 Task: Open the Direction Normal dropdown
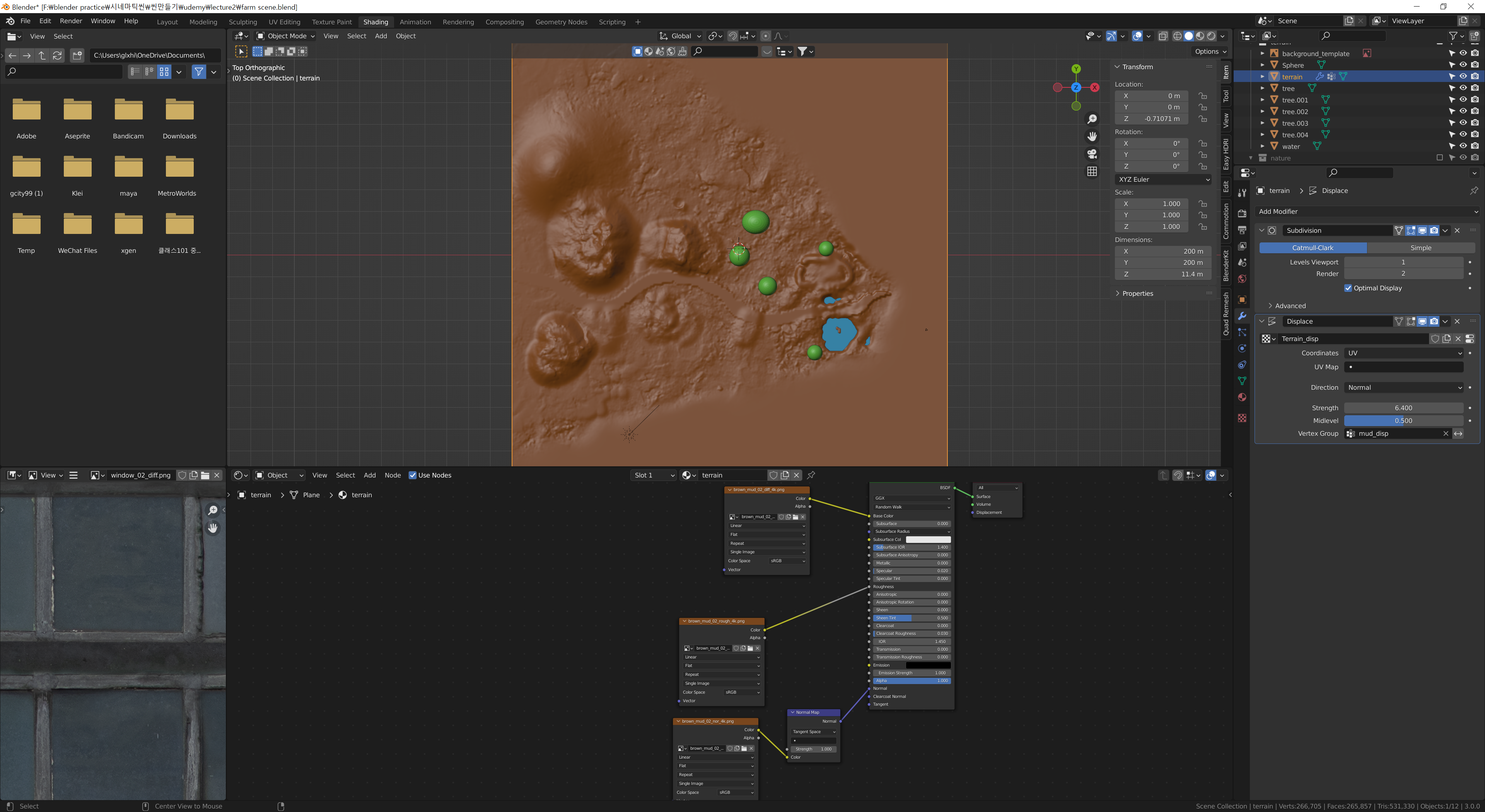pyautogui.click(x=1404, y=387)
